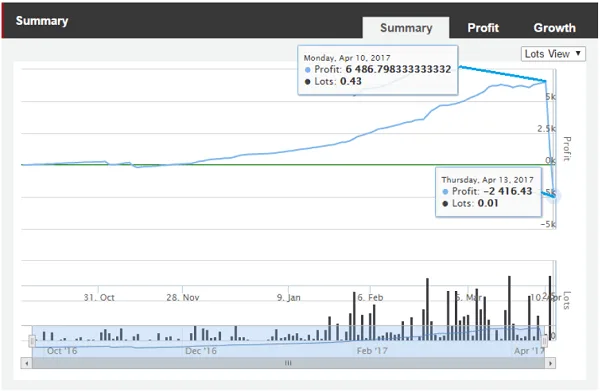Click the left scroll arrow of chart navigator

tap(26, 363)
